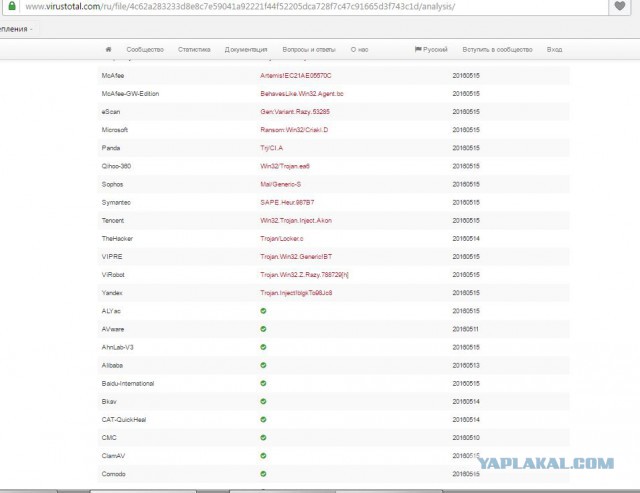Select the Mal/Generic-S detection result
Image resolution: width=640 pixels, height=493 pixels.
tap(280, 184)
